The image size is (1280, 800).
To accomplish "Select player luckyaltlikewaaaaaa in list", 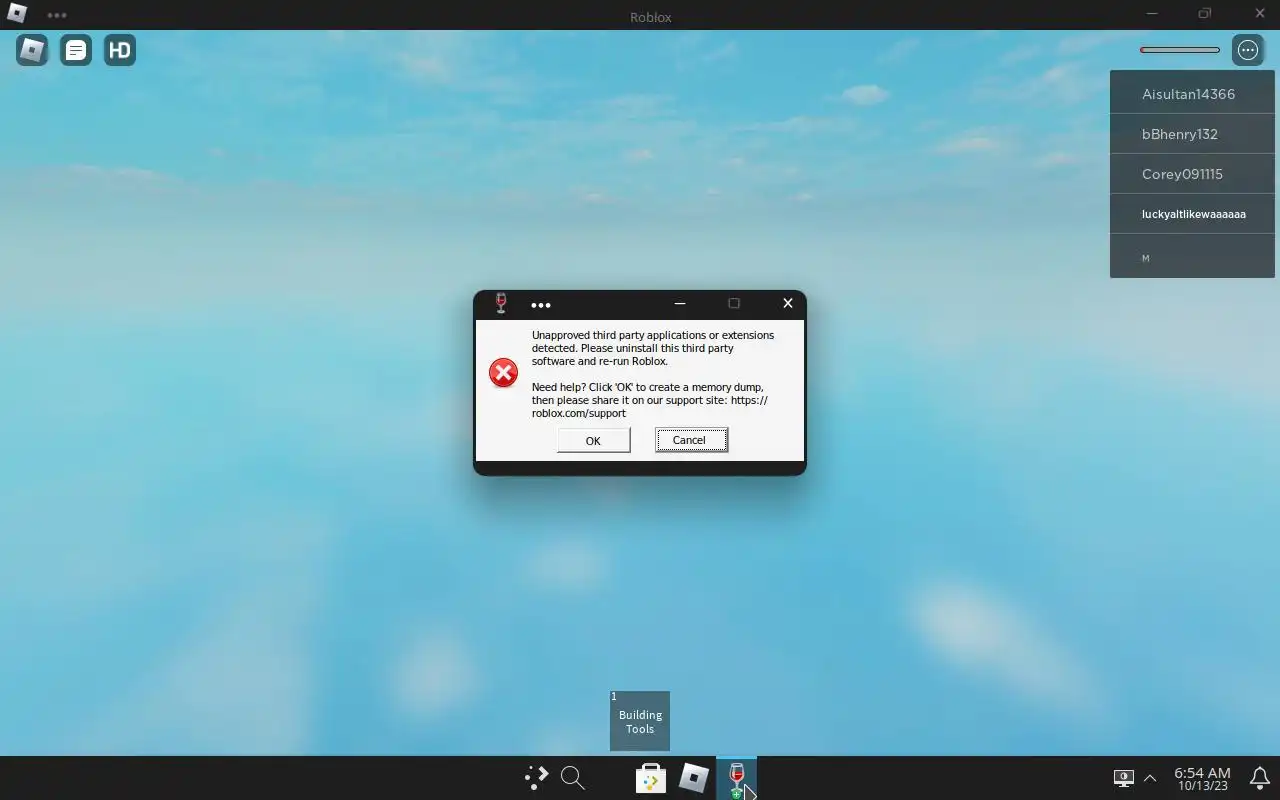I will 1192,214.
